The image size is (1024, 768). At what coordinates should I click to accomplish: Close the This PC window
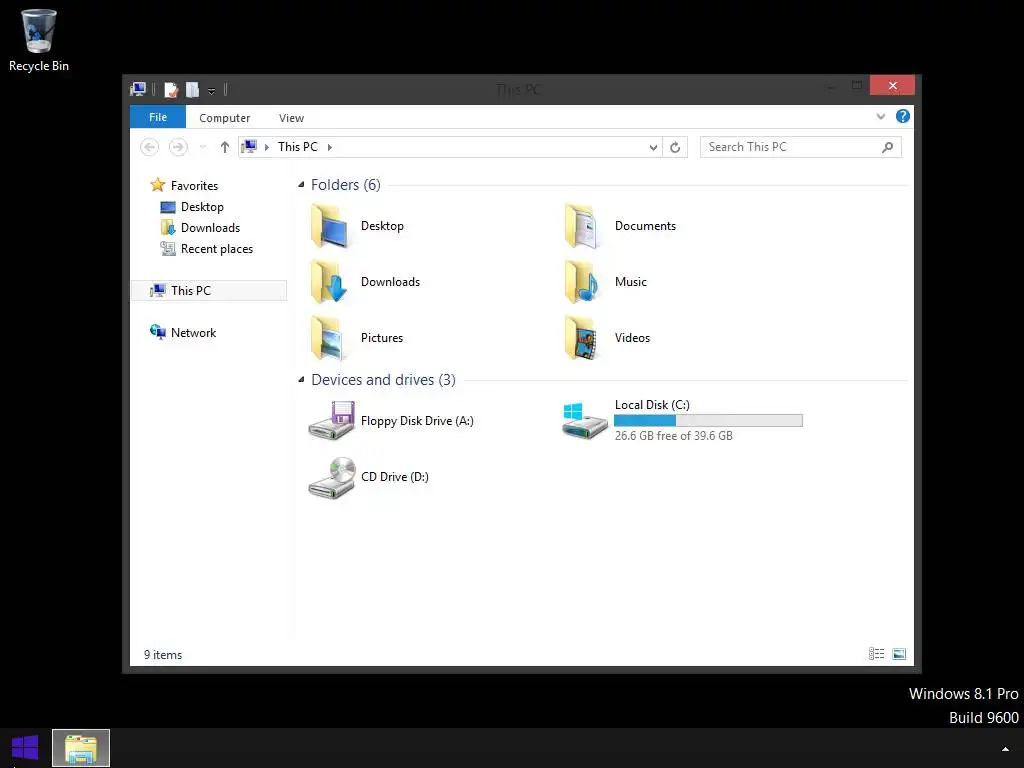pos(892,86)
